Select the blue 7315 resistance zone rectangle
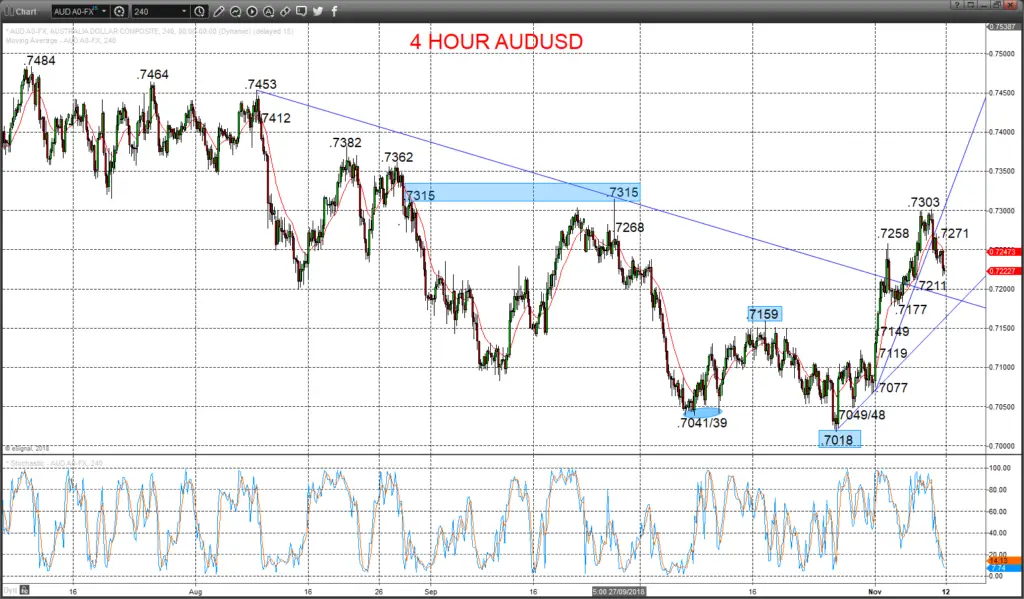Screen dimensions: 1024x599 [522, 192]
